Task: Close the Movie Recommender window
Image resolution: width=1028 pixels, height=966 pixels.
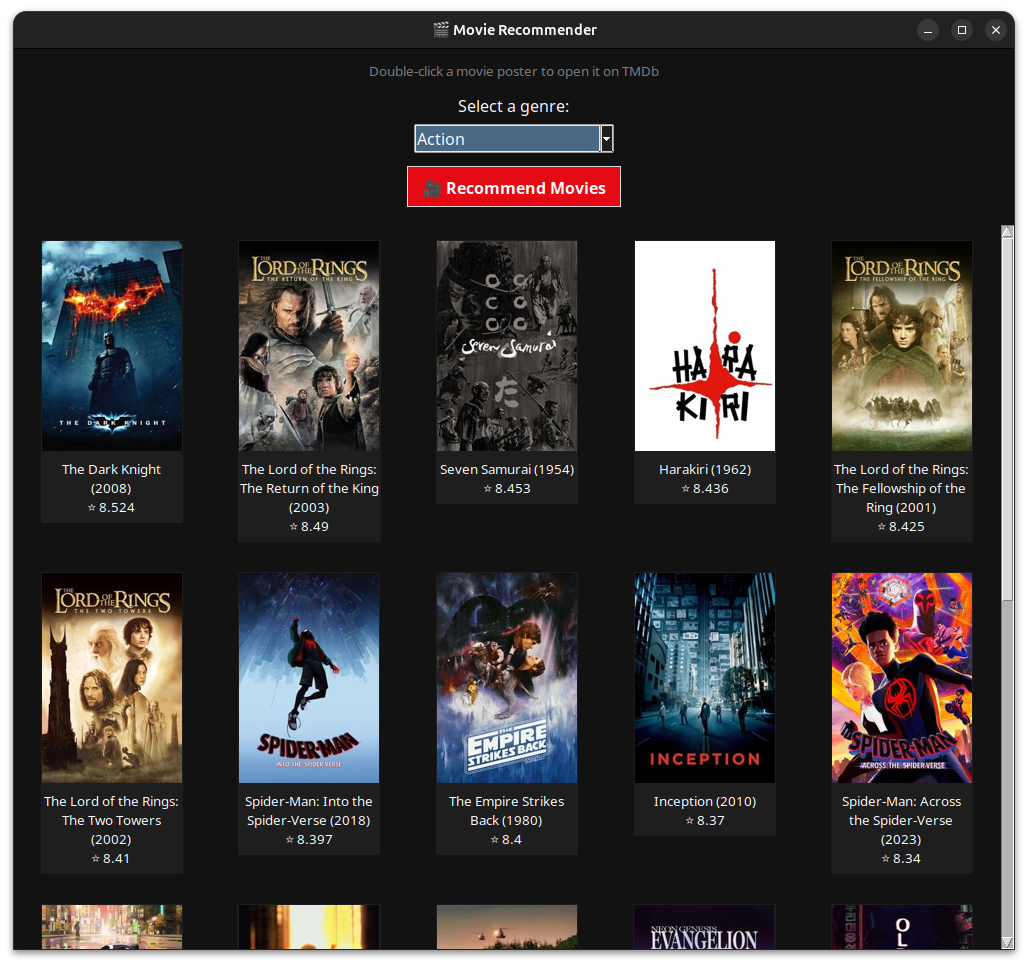Action: pyautogui.click(x=996, y=30)
